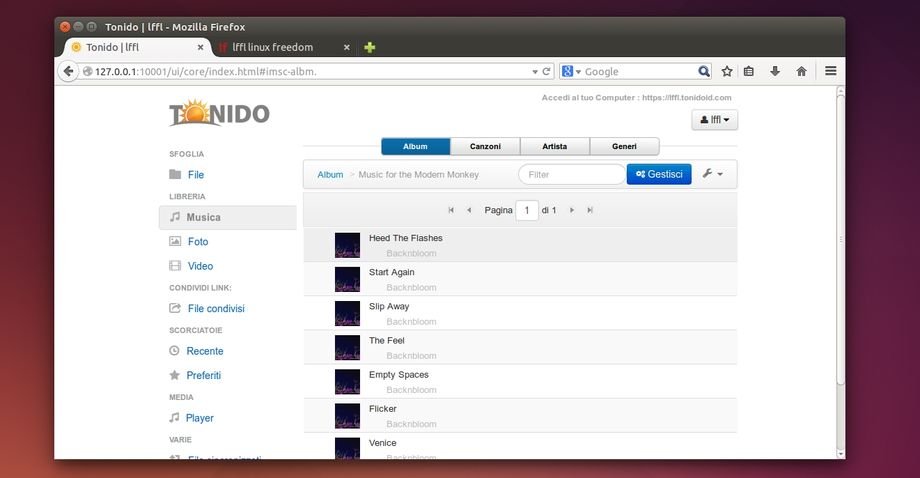This screenshot has height=478, width=920.
Task: Open the wrench settings dropdown
Action: click(713, 174)
